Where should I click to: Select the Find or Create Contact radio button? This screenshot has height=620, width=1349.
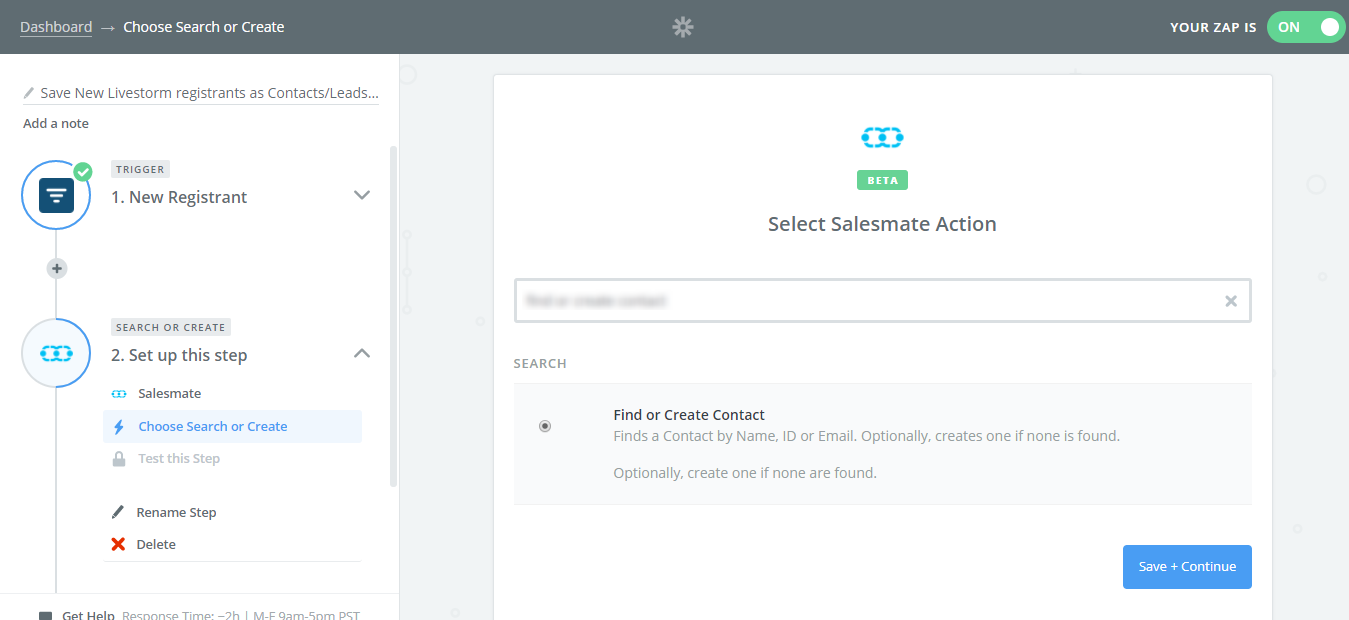[x=545, y=426]
